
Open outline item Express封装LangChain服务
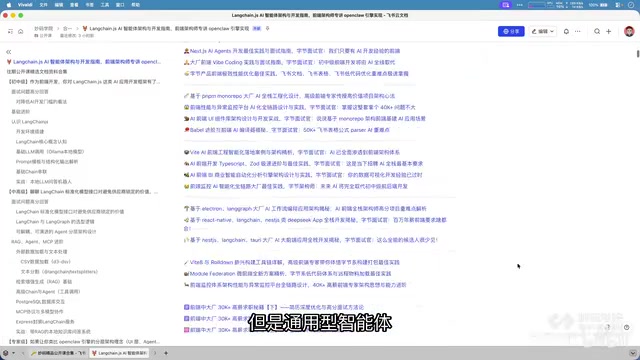coord(45,322)
